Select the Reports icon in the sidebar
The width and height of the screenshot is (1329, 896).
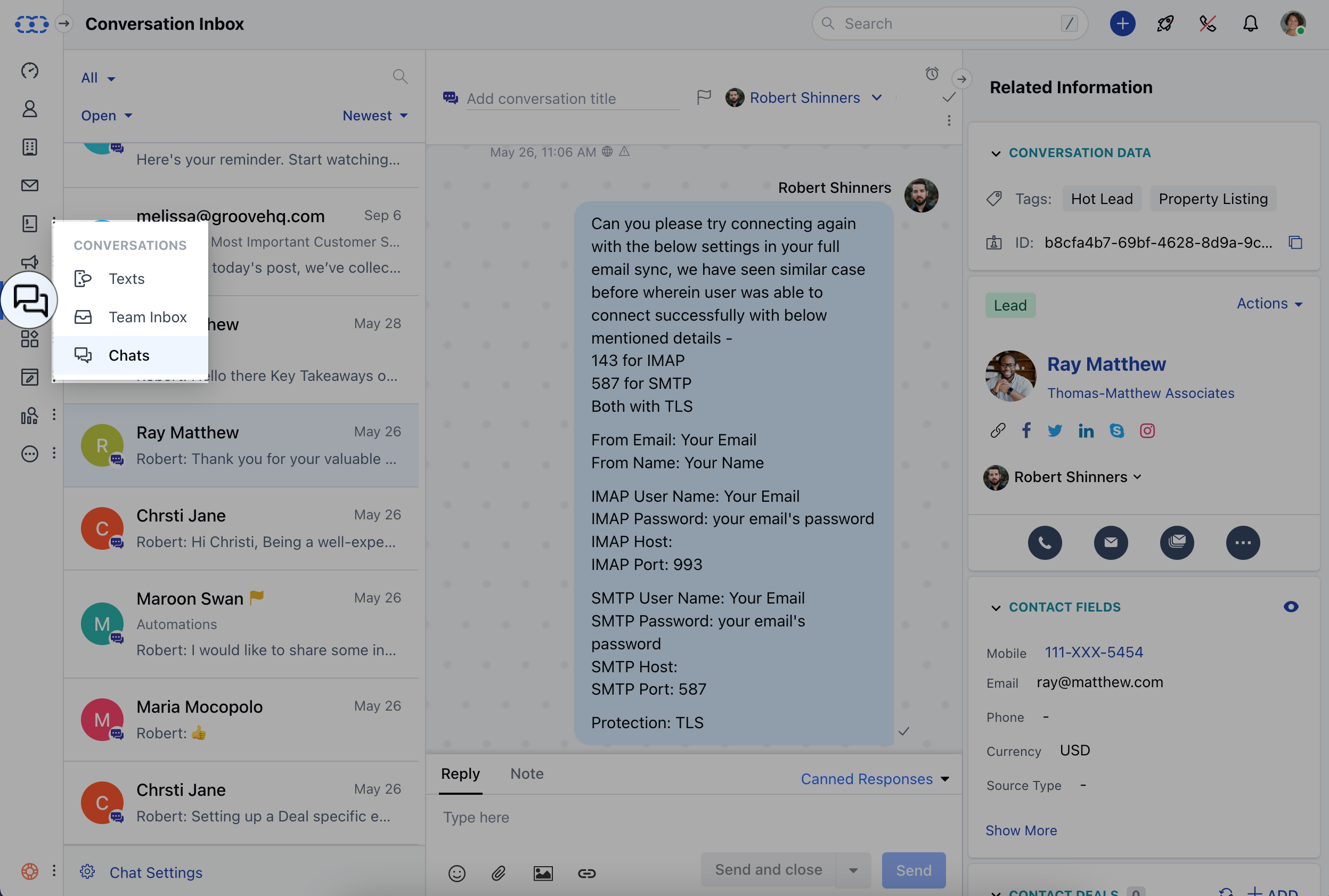click(x=29, y=416)
